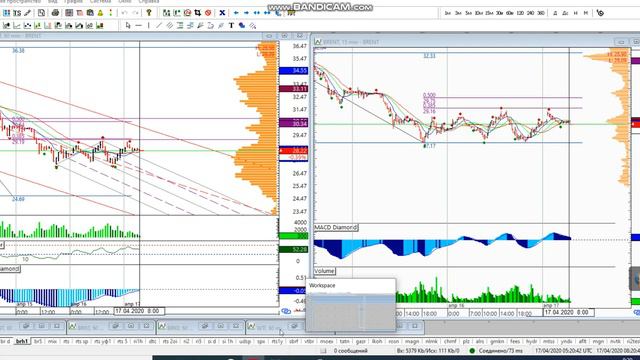The height and width of the screenshot is (360, 640).
Task: Click the yellow bell alert icon
Action: (100, 13)
